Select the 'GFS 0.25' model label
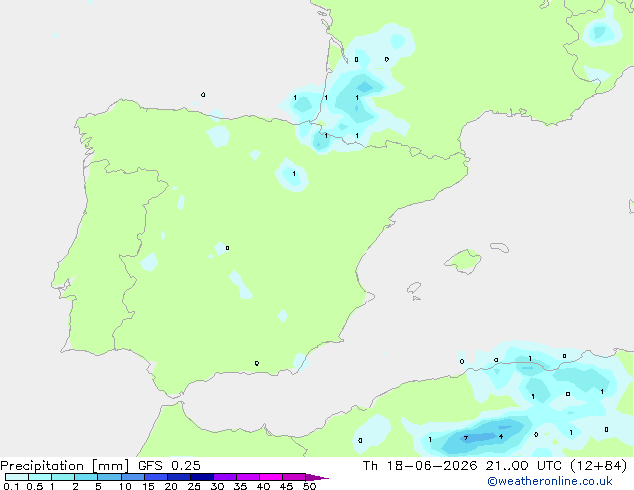 pyautogui.click(x=169, y=466)
